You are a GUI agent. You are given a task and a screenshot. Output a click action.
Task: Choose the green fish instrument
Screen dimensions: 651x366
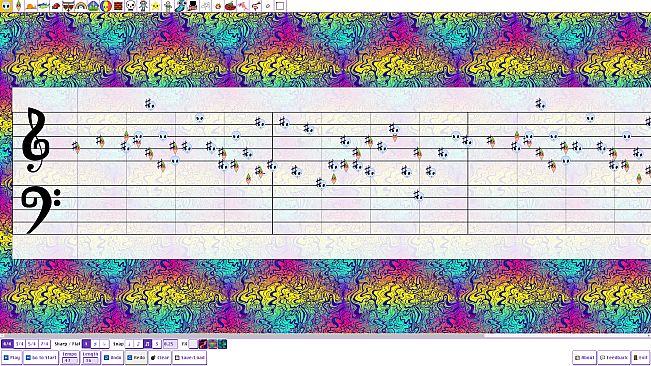click(x=43, y=6)
